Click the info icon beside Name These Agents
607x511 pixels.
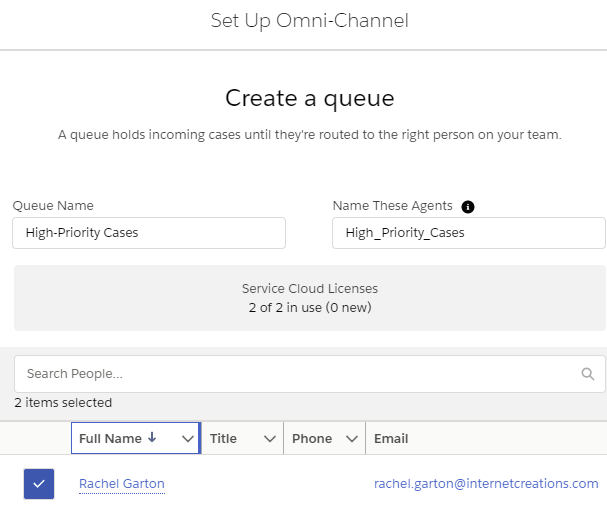pos(468,207)
